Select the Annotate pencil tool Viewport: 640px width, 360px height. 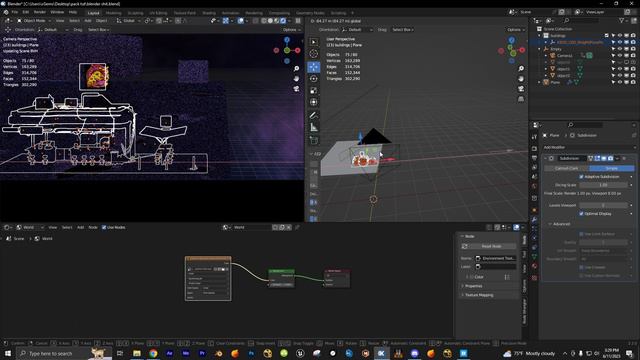pos(313,116)
